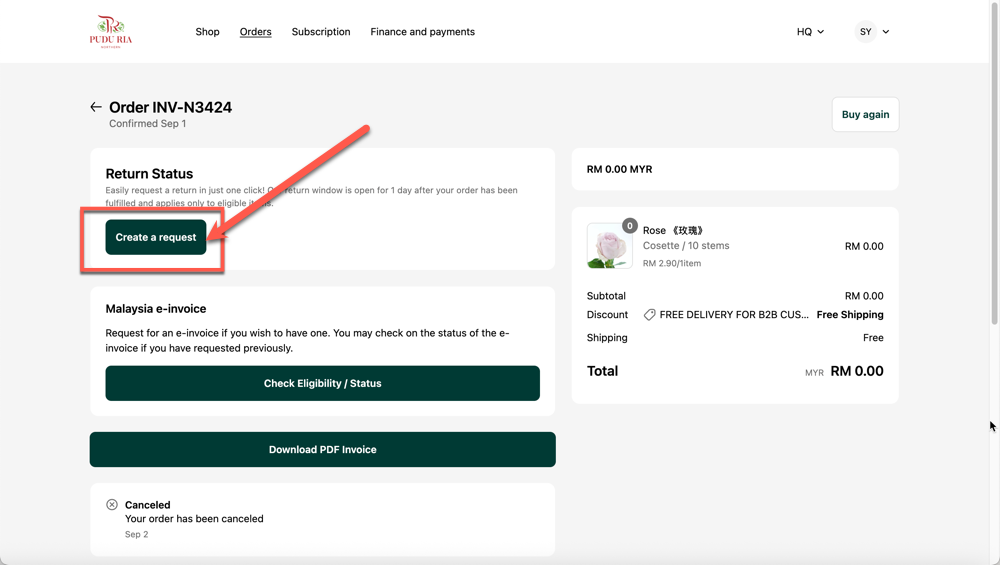
Task: Click the page's vertical scrollbar
Action: click(994, 200)
